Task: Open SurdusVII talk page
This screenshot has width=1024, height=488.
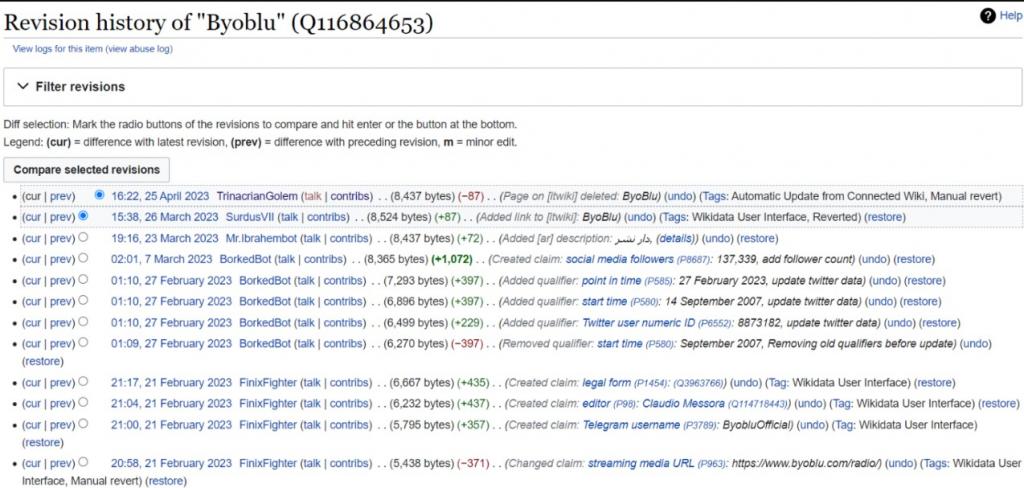Action: pyautogui.click(x=288, y=217)
